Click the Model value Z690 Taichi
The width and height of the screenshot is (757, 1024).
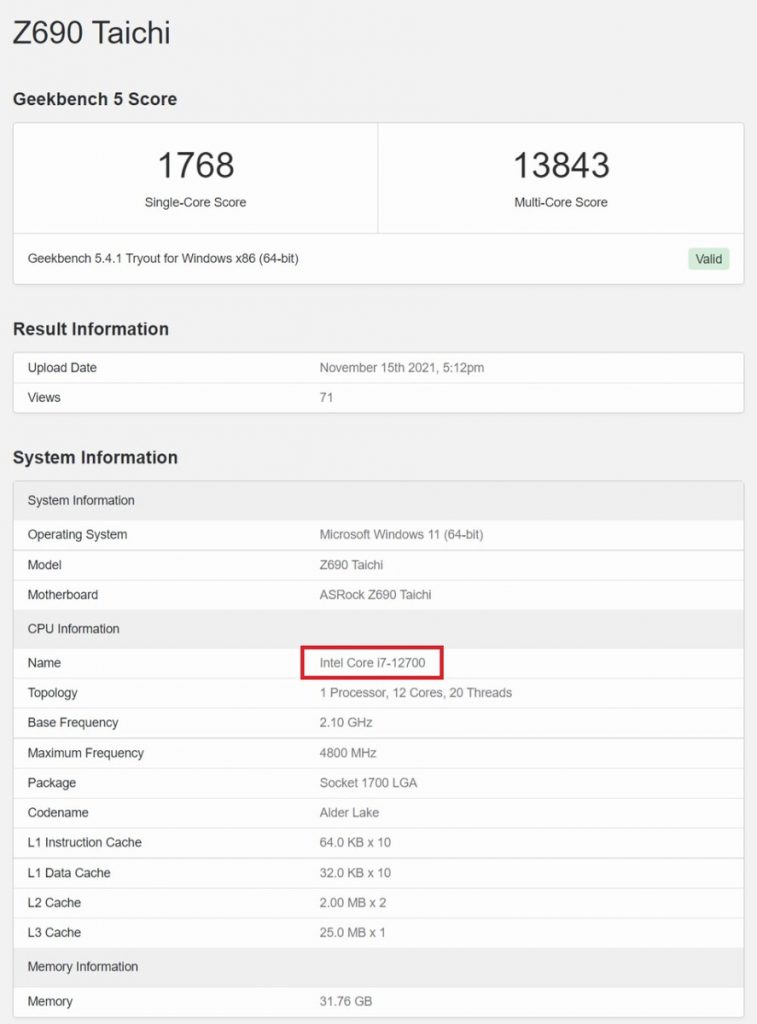351,565
